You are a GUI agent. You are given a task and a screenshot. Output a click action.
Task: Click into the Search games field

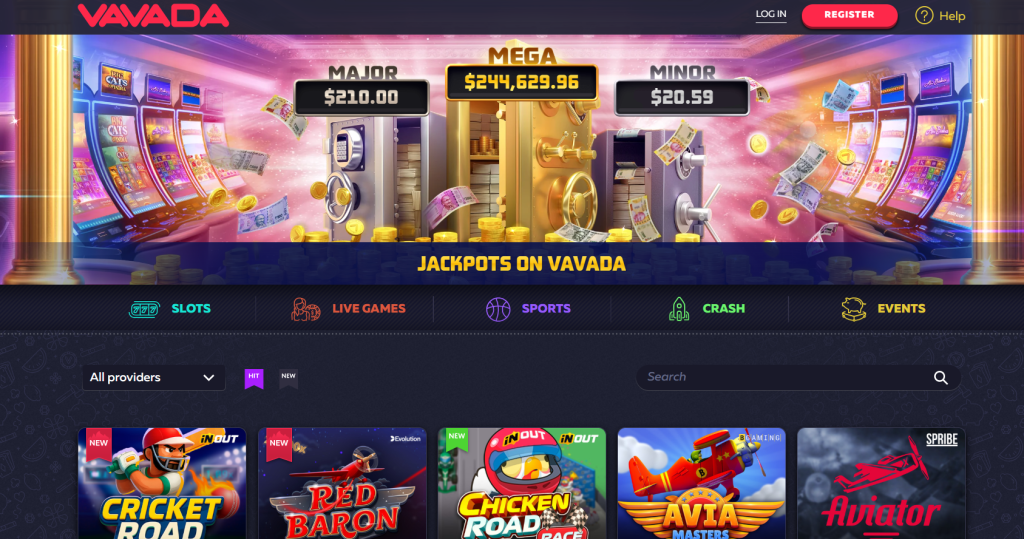(798, 378)
